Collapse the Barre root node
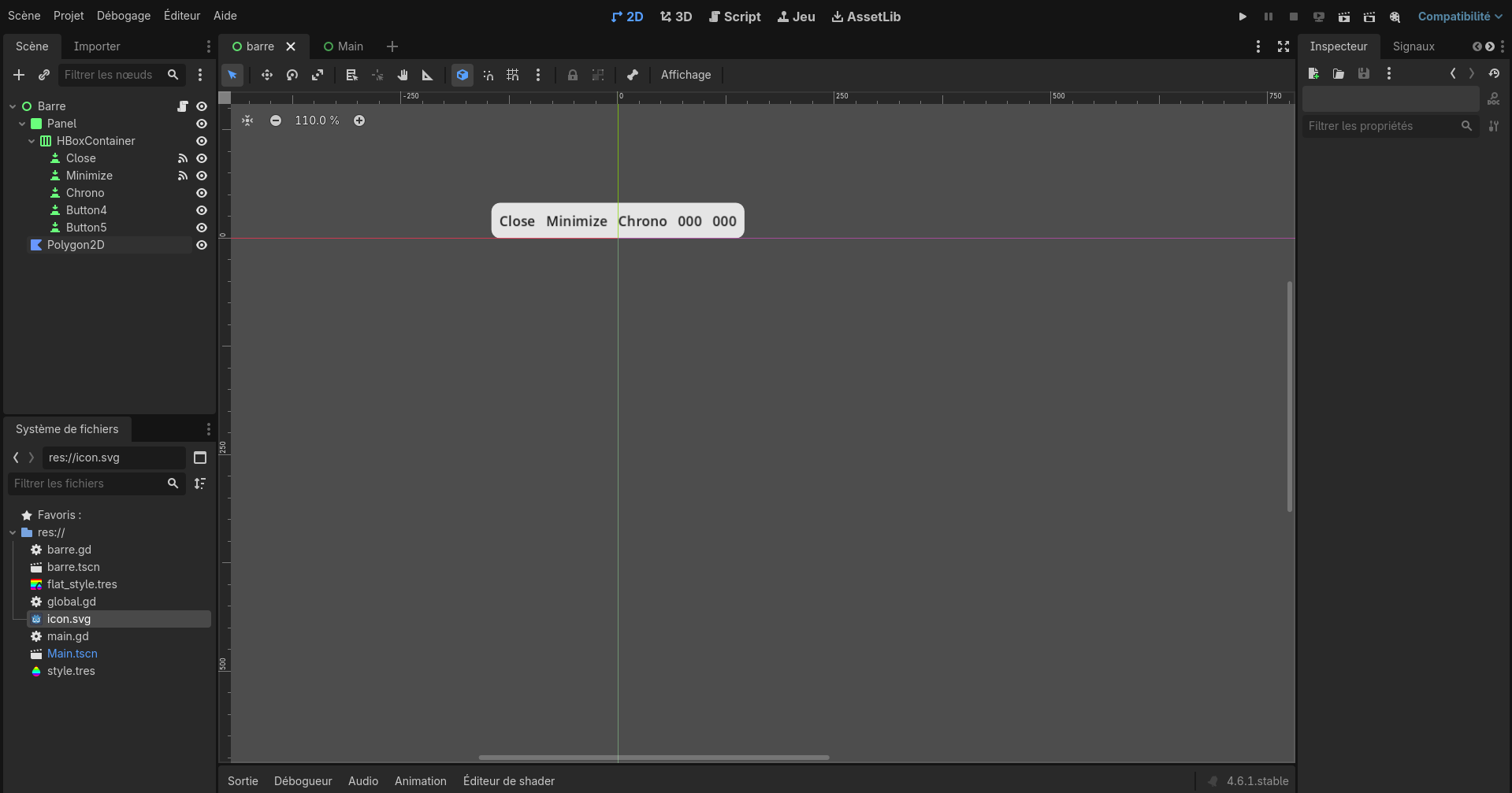This screenshot has height=793, width=1512. coord(13,106)
